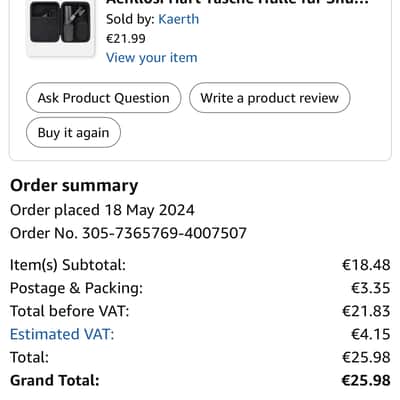Click the Postage & Packing label
The height and width of the screenshot is (400, 400).
tap(76, 288)
